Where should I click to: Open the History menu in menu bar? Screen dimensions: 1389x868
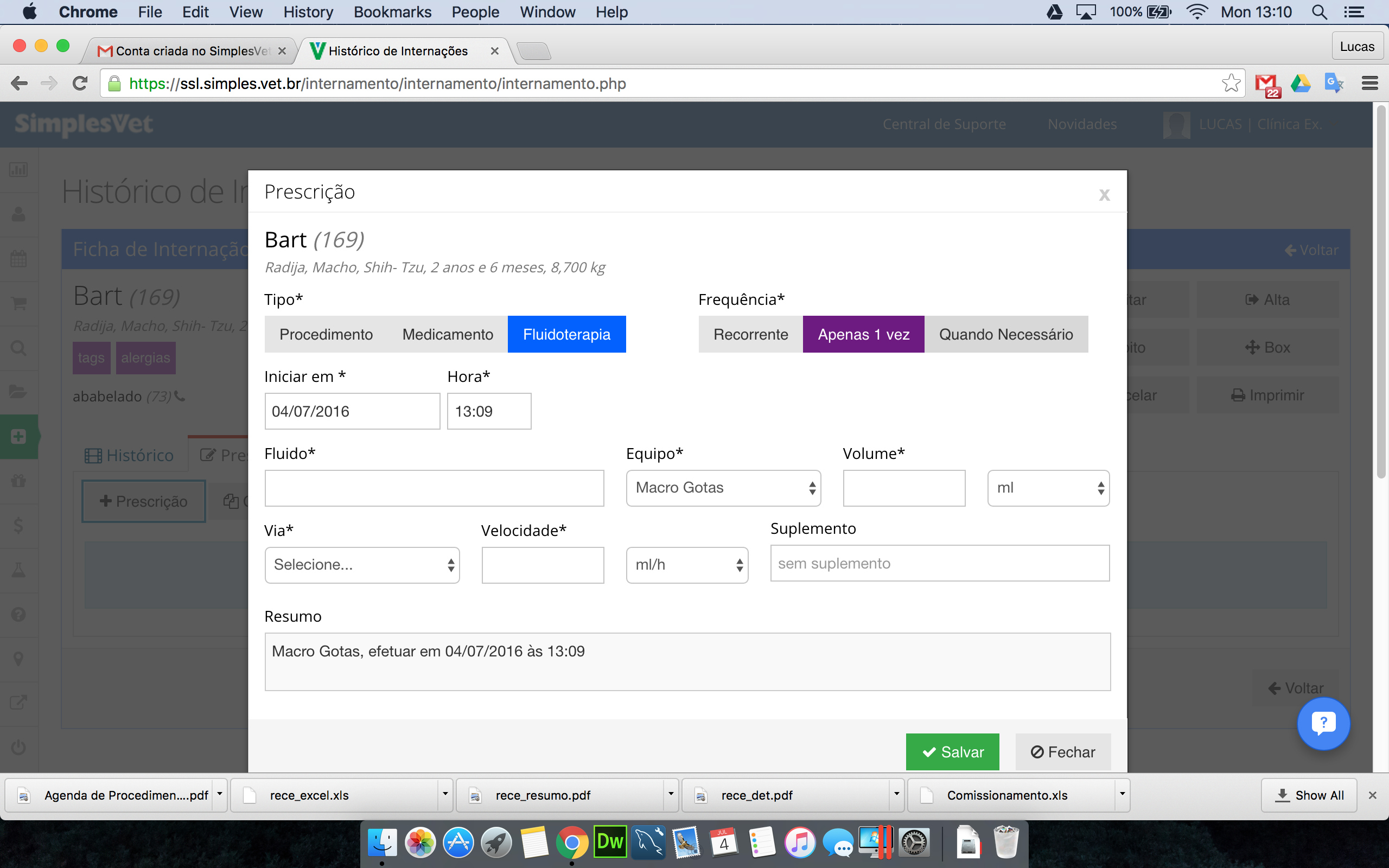tap(308, 12)
